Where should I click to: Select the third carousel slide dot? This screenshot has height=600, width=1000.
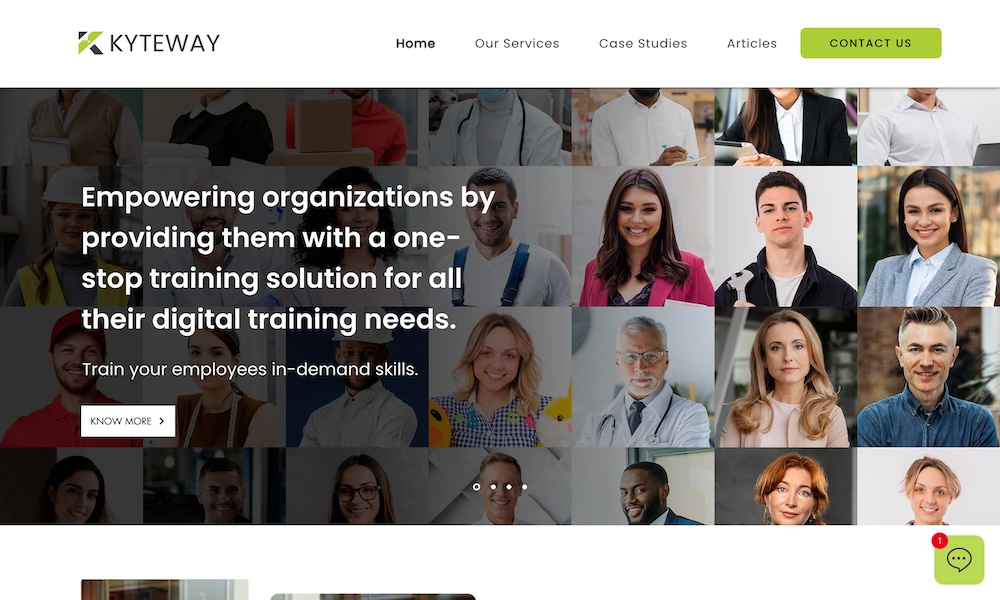(509, 487)
